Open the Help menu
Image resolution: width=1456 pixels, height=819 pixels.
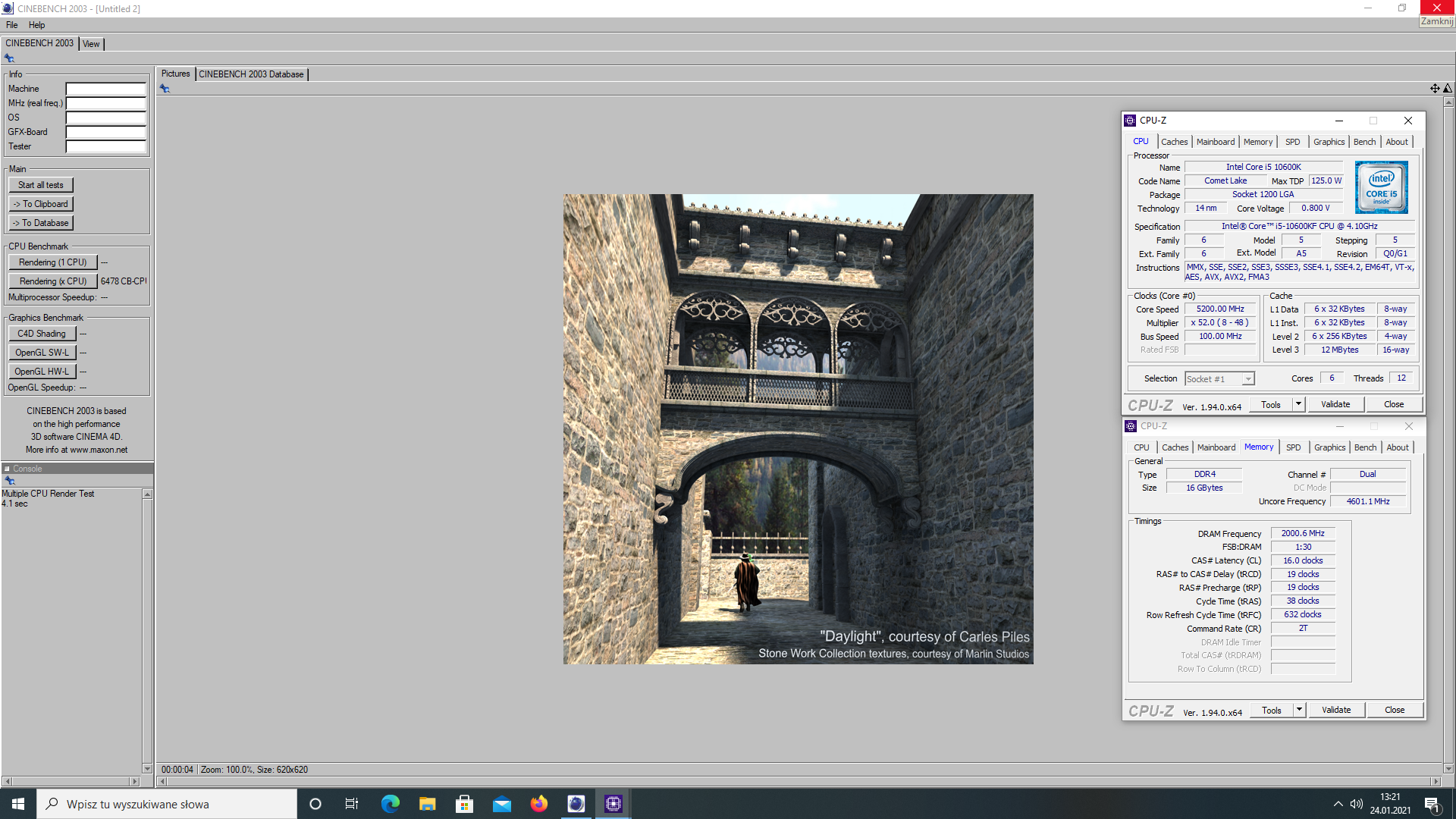tap(36, 25)
